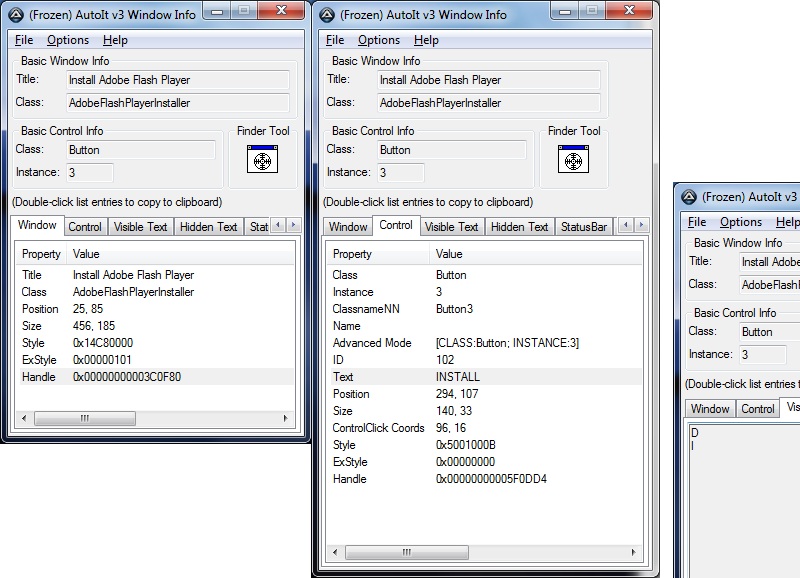Click list scrollbar right arrow in left window
800x578 pixels.
point(285,418)
